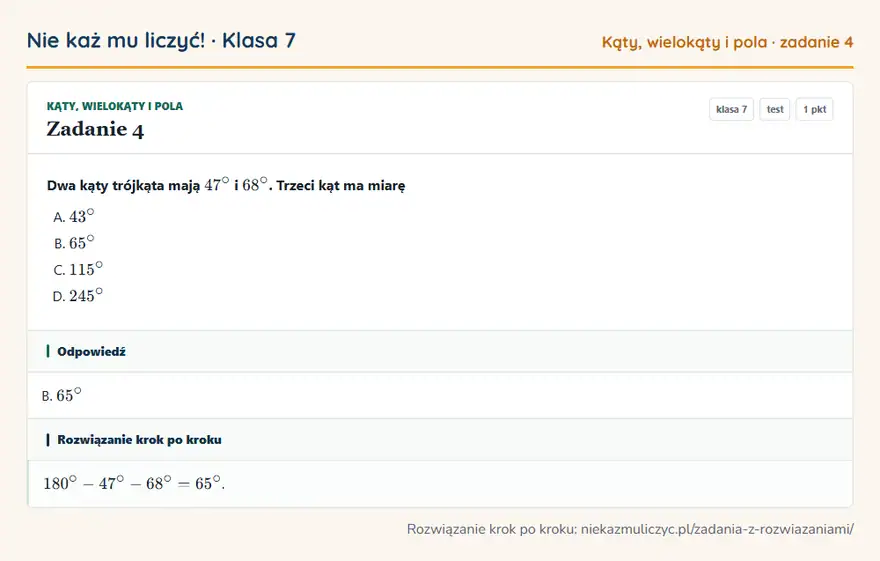The width and height of the screenshot is (880, 561).
Task: Click the 'test' tag
Action: [774, 109]
